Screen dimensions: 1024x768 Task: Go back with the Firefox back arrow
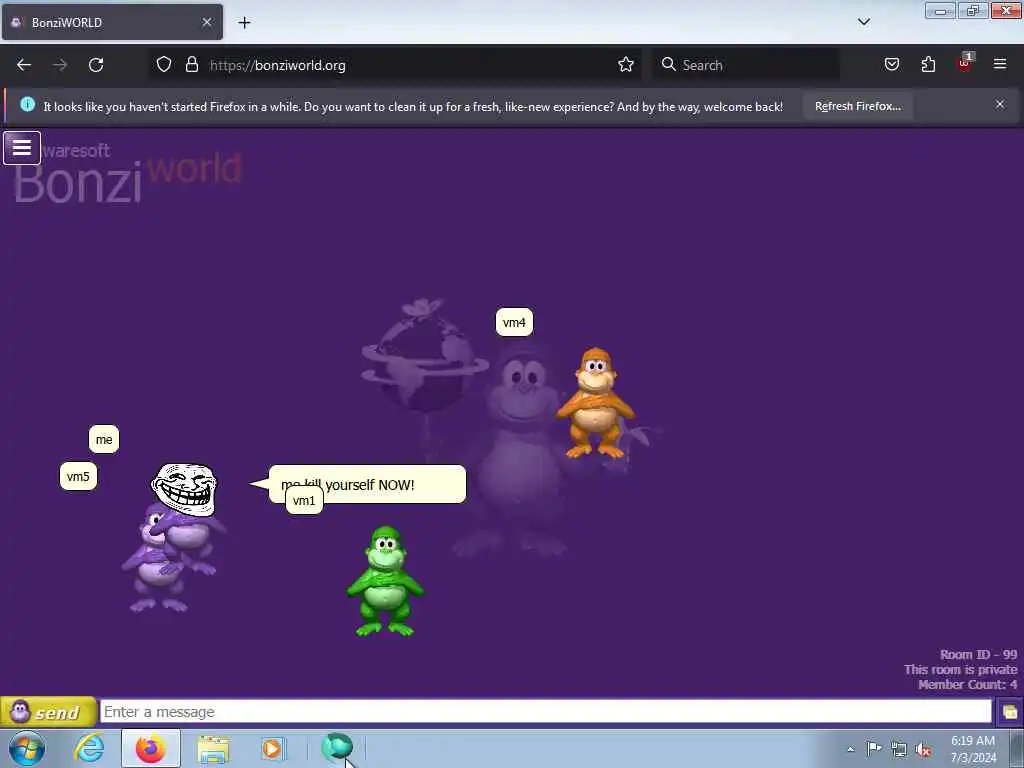(x=24, y=65)
